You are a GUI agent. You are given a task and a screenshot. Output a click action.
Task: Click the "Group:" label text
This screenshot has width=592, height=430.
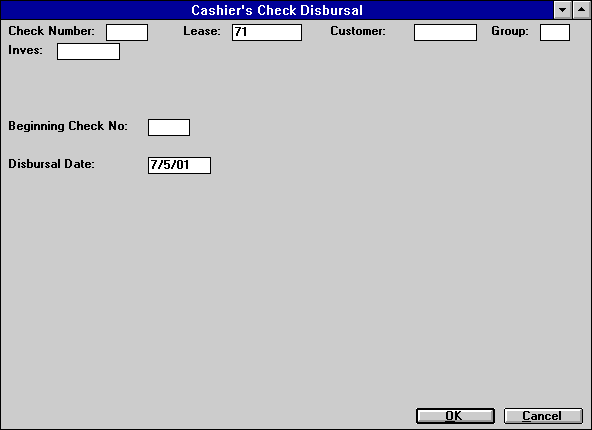tap(510, 31)
